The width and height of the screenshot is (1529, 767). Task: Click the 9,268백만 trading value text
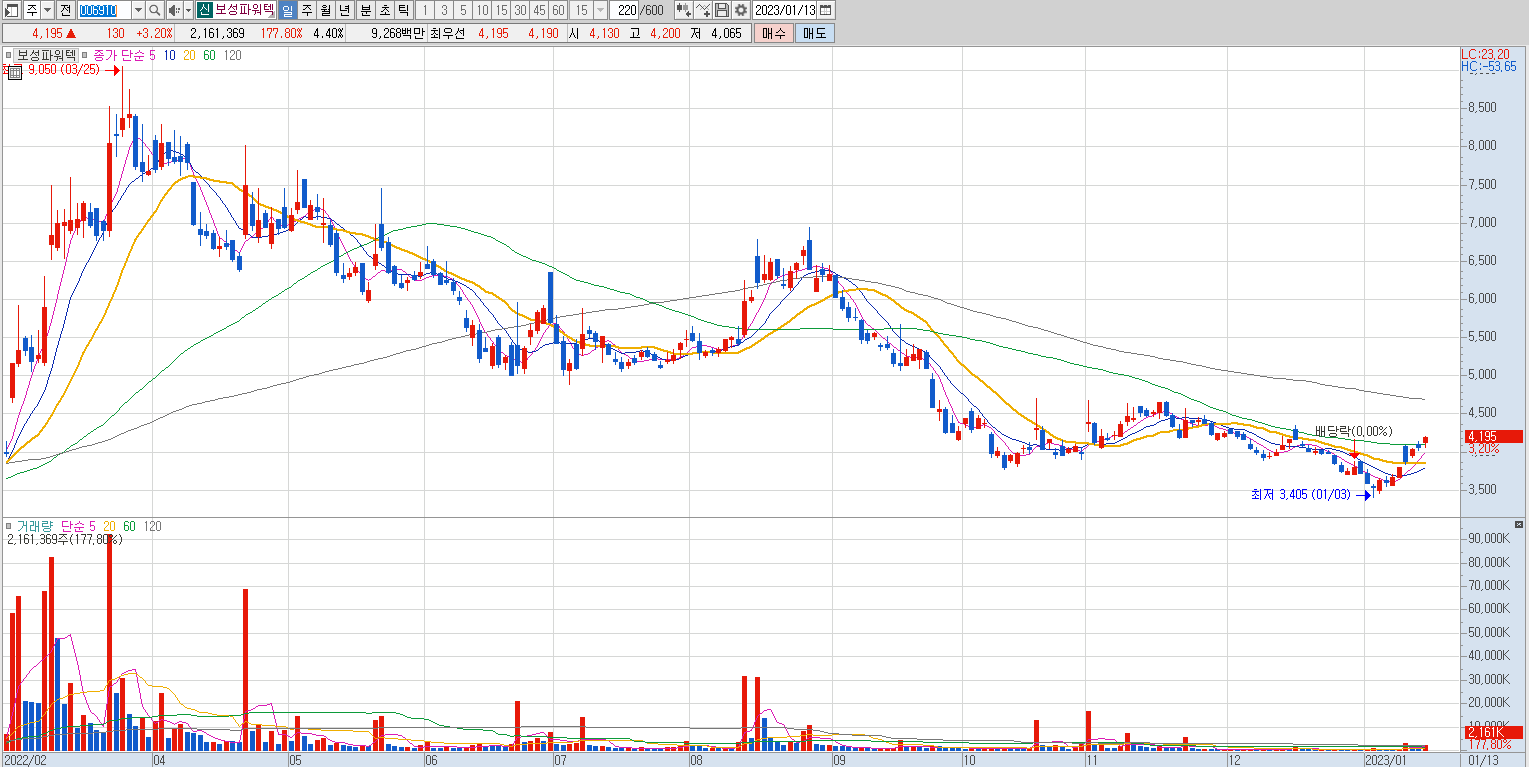pyautogui.click(x=397, y=33)
